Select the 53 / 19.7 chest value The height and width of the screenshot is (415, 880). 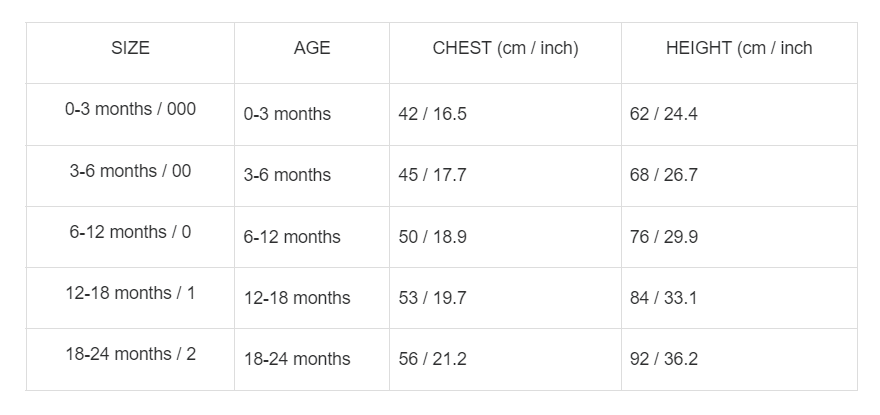432,298
